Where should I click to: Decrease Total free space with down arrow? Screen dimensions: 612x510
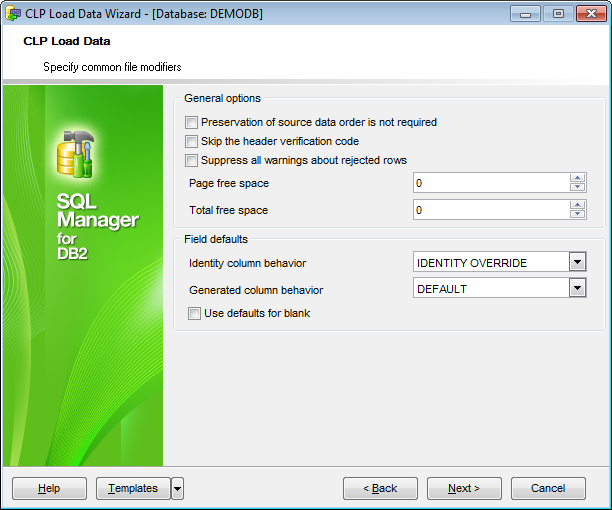pos(577,214)
